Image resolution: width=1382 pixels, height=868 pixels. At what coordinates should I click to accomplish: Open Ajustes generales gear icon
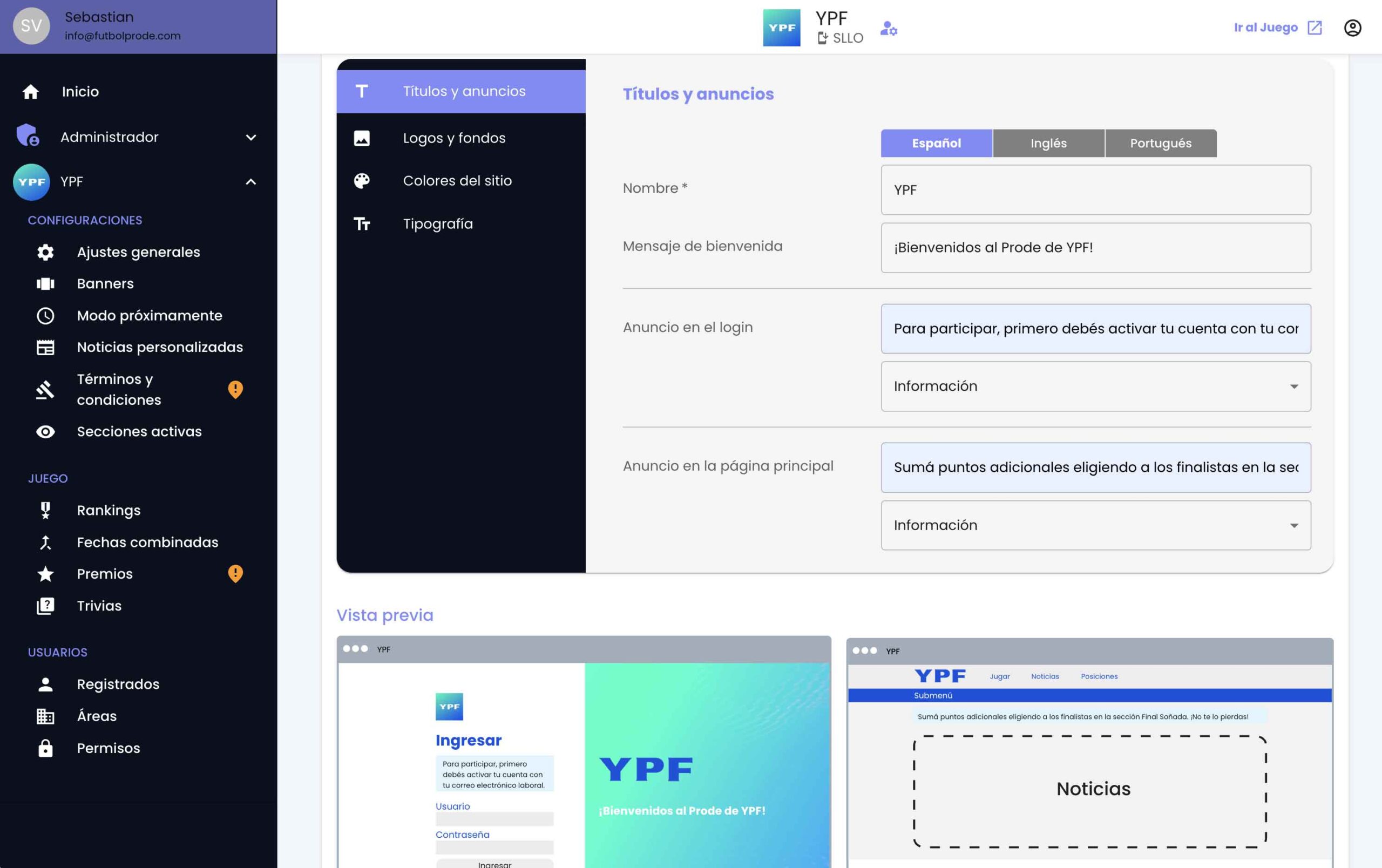(x=45, y=252)
